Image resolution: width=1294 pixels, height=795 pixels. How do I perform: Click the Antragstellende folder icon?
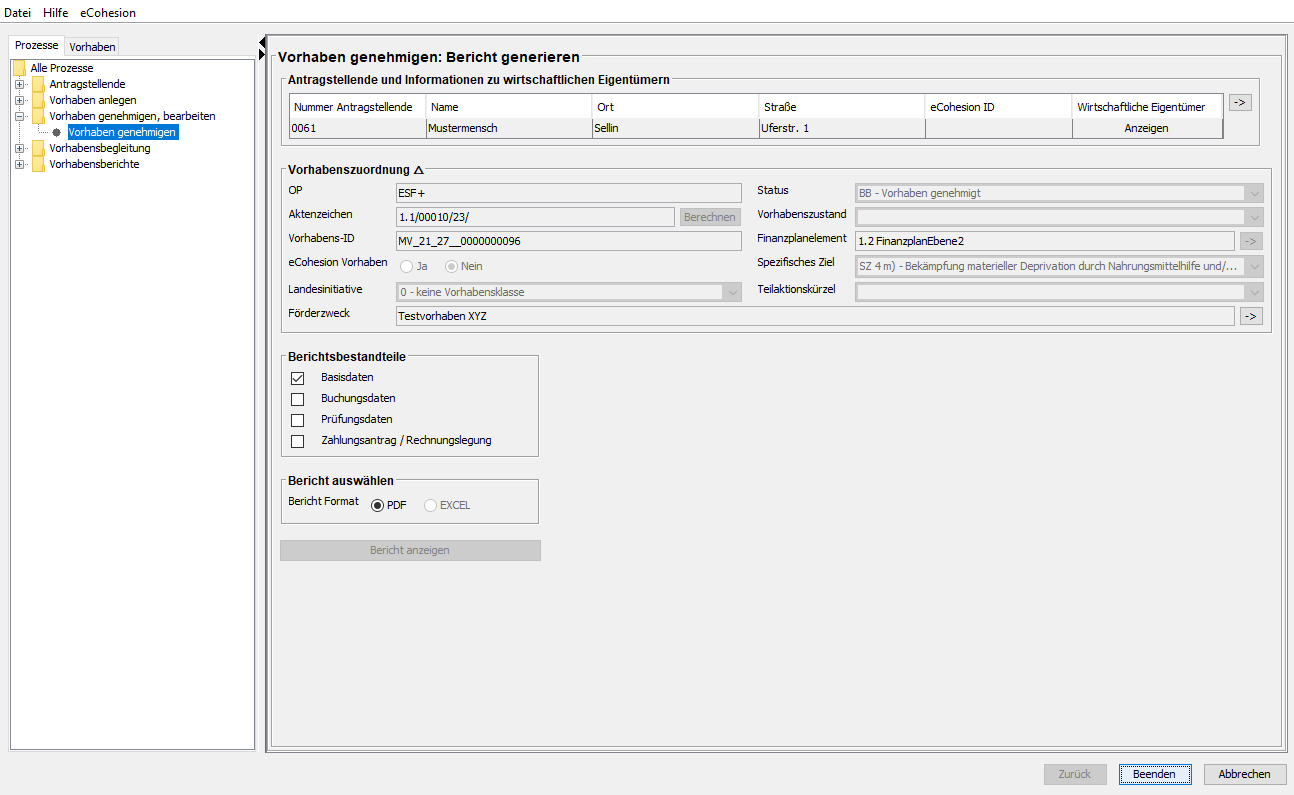[38, 85]
